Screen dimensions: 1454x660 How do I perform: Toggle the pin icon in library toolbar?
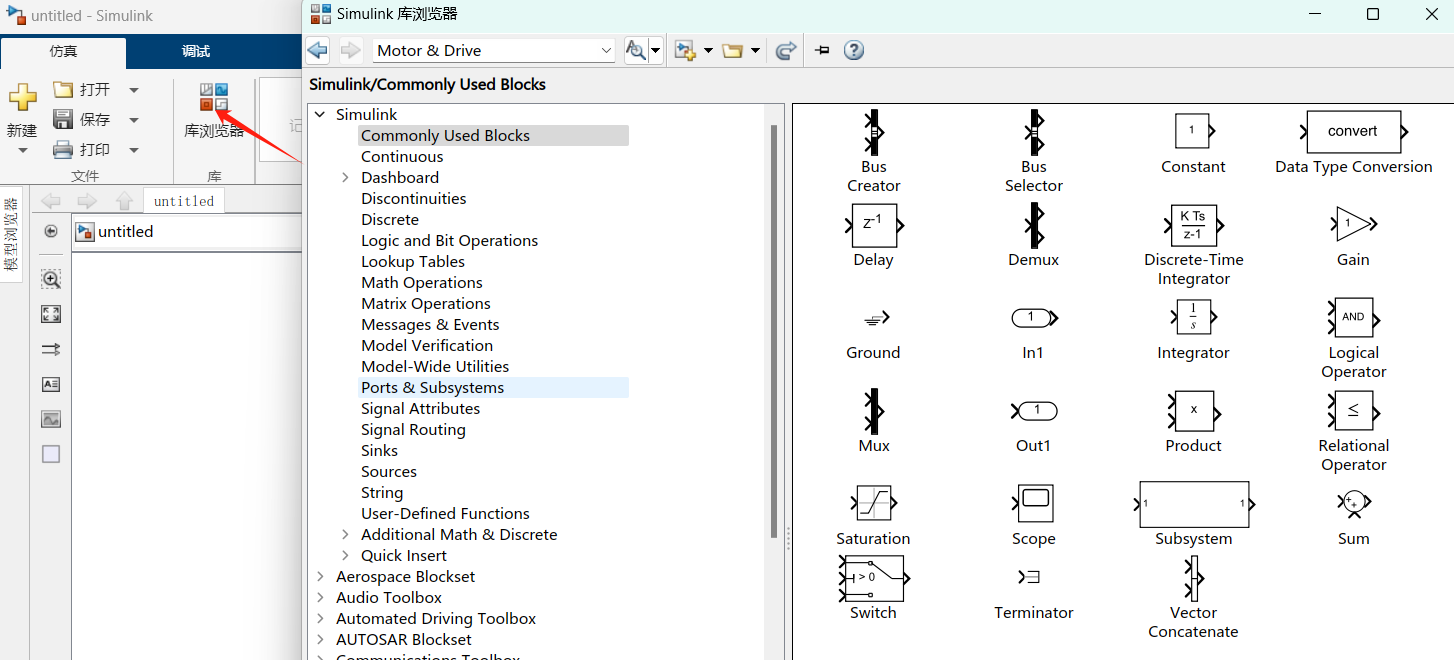pos(822,50)
